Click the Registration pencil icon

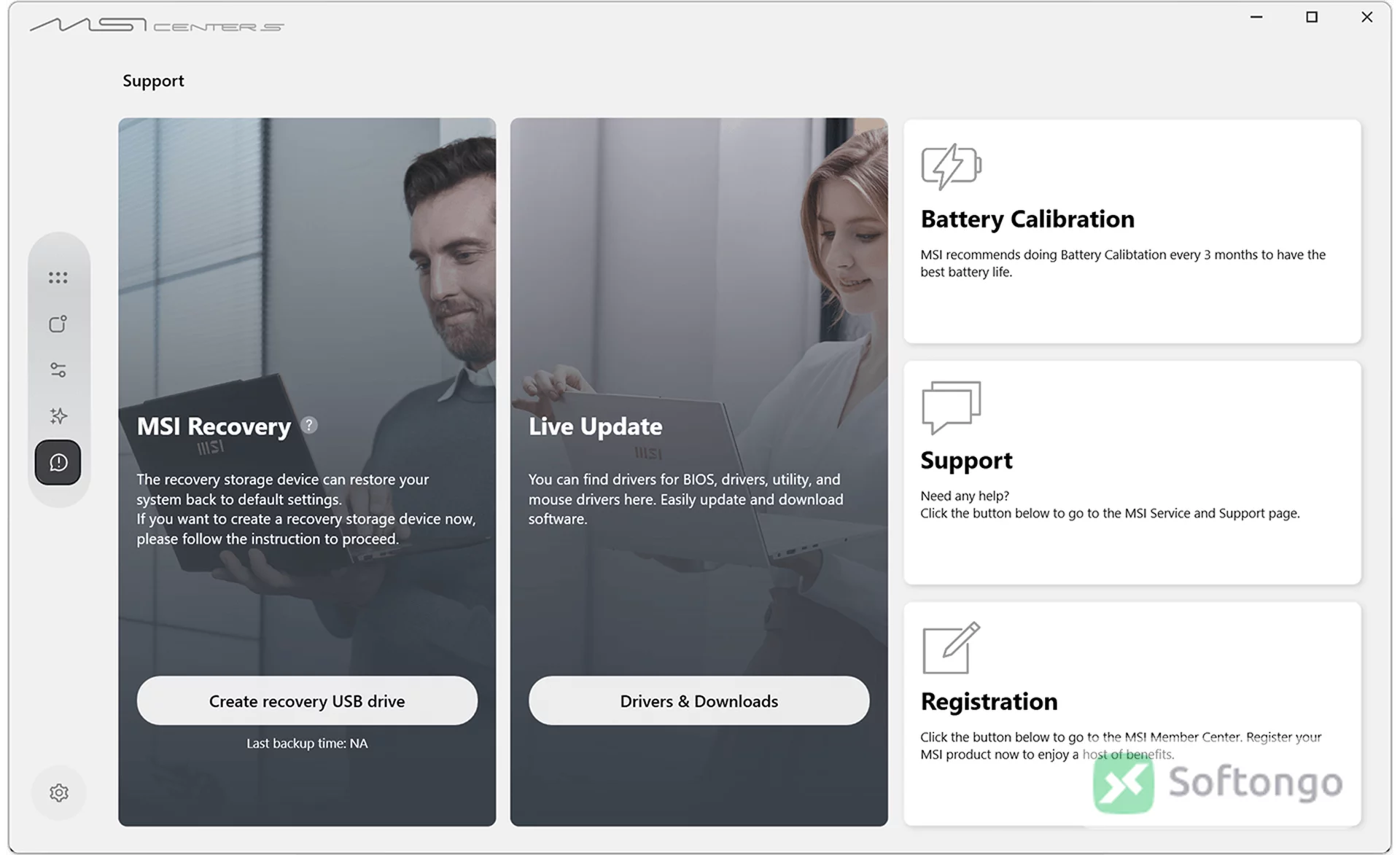click(951, 648)
